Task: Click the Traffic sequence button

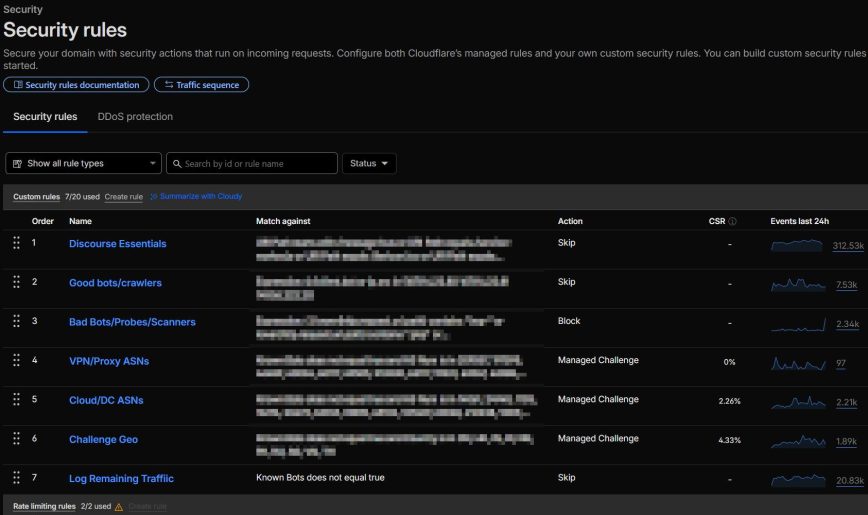Action: point(201,85)
